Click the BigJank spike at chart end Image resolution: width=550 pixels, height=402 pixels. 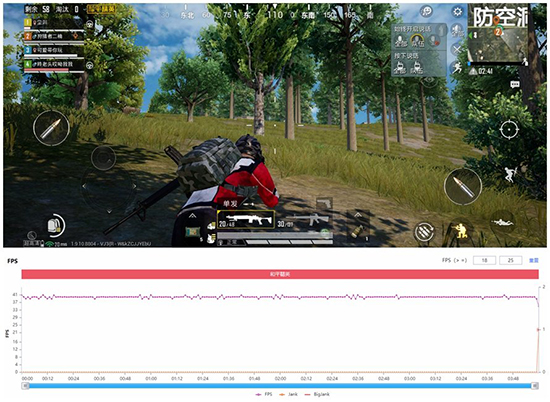538,330
